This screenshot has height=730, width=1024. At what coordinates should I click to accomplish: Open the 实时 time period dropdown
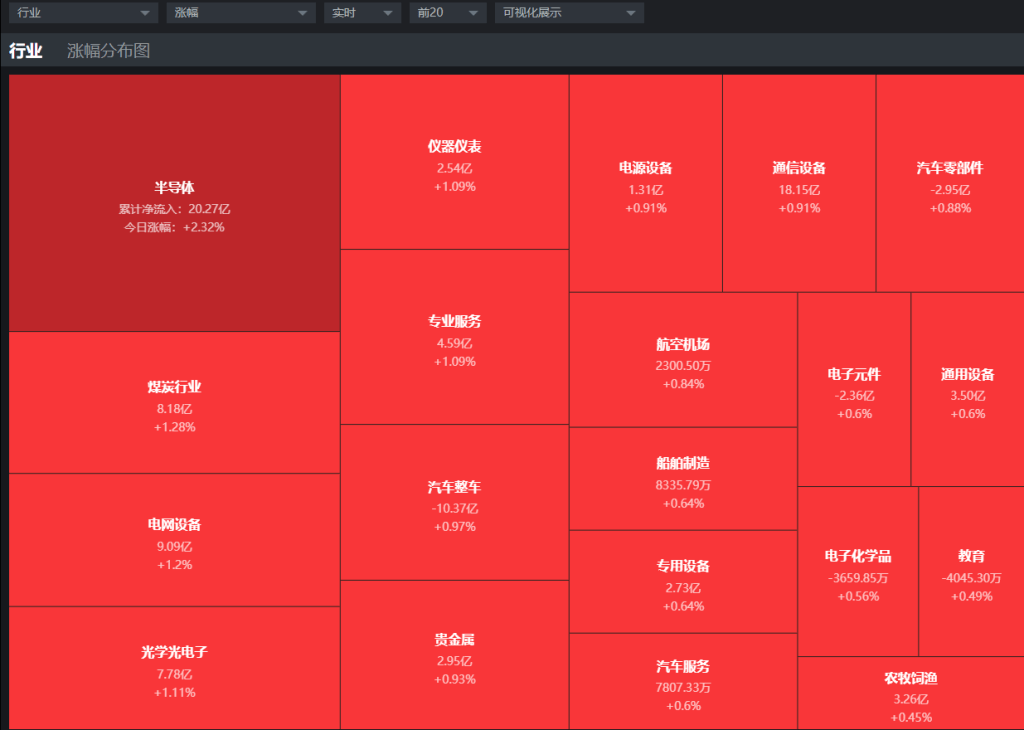point(361,13)
